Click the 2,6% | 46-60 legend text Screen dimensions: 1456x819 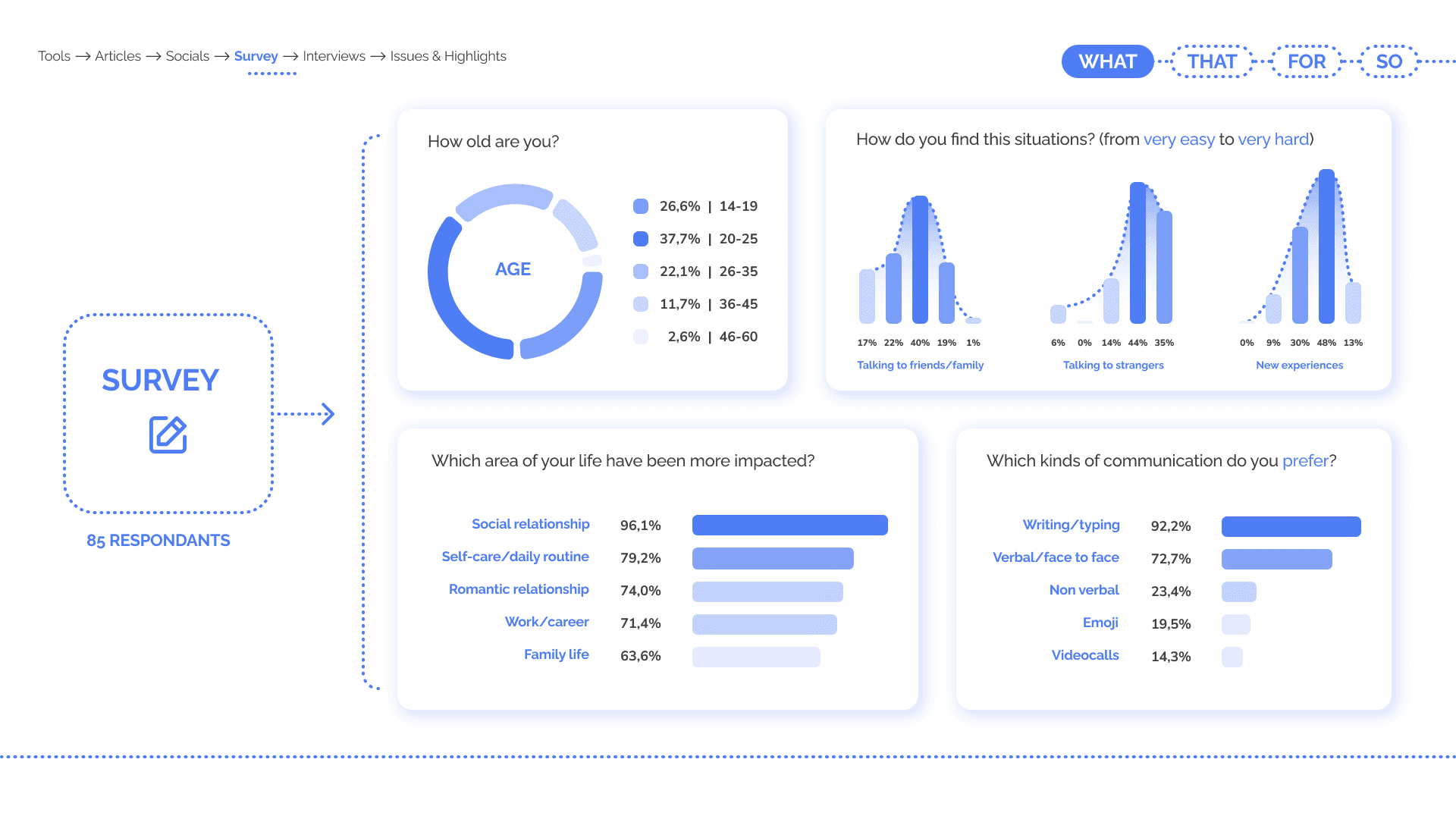pyautogui.click(x=712, y=337)
